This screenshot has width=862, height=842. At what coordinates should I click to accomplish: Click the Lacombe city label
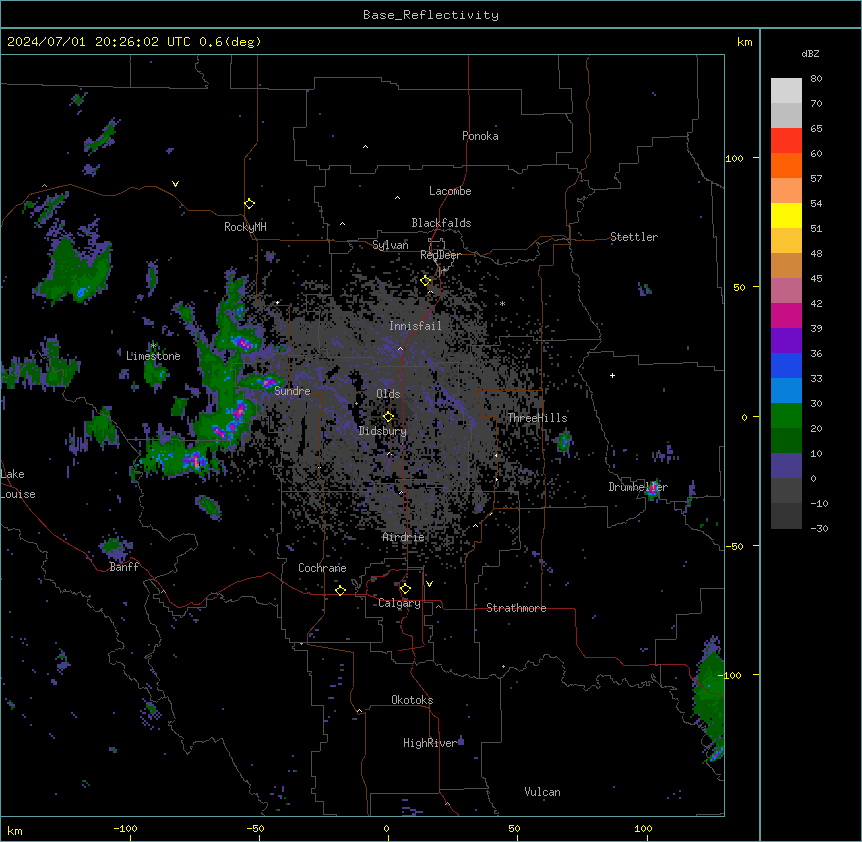point(450,191)
